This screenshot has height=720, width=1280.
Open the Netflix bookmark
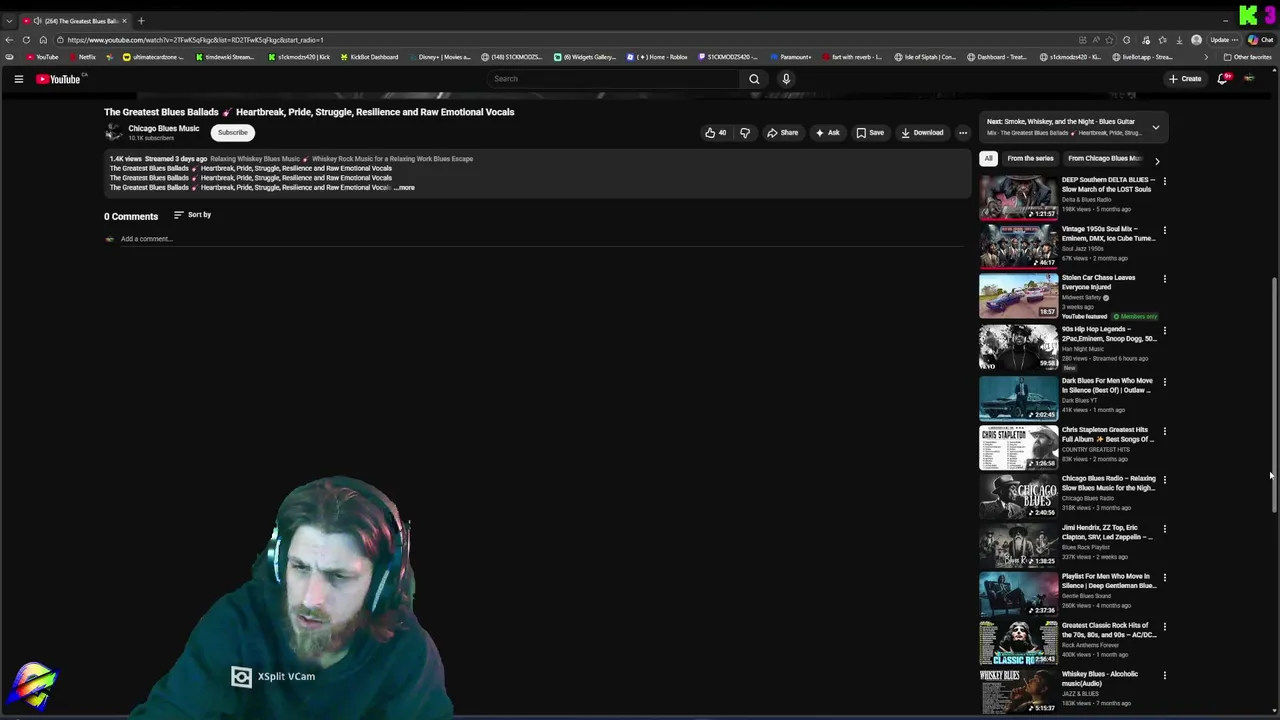coord(82,57)
